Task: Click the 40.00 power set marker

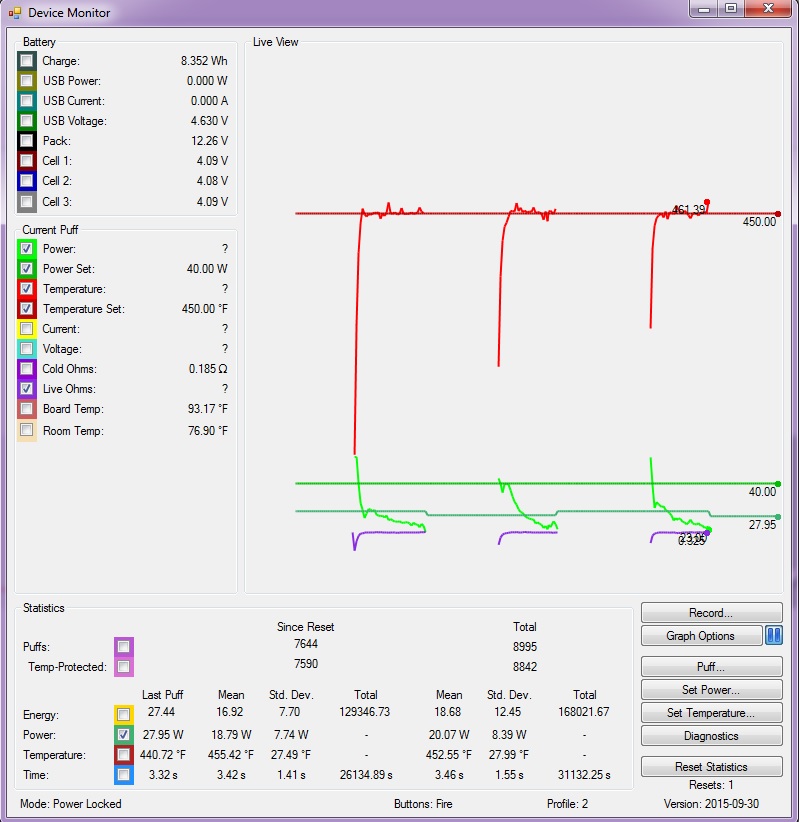Action: pyautogui.click(x=778, y=484)
